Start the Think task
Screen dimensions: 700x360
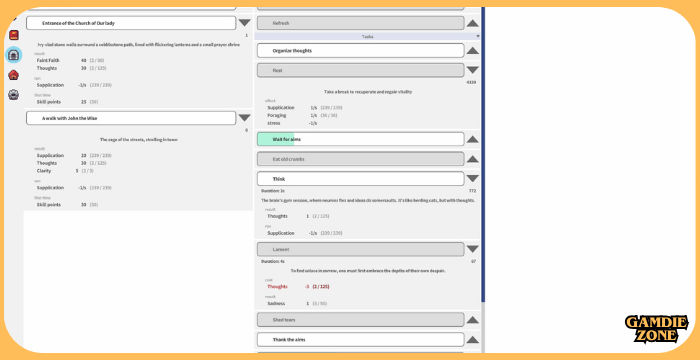360,179
